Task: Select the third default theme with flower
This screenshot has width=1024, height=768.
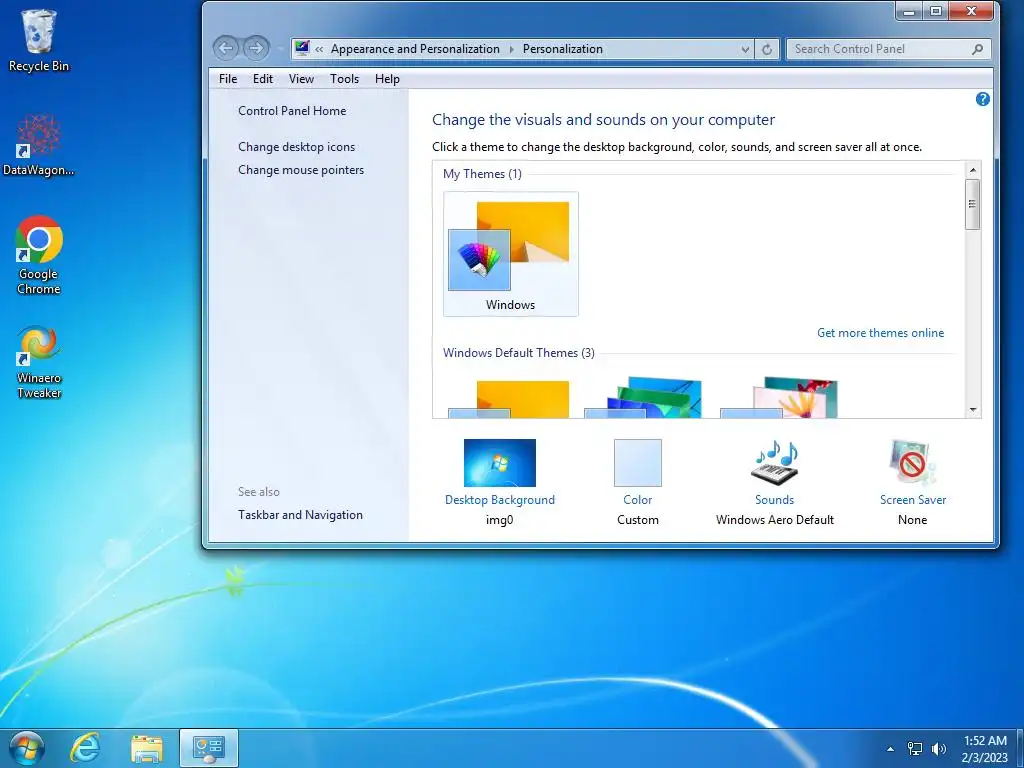Action: pos(779,397)
